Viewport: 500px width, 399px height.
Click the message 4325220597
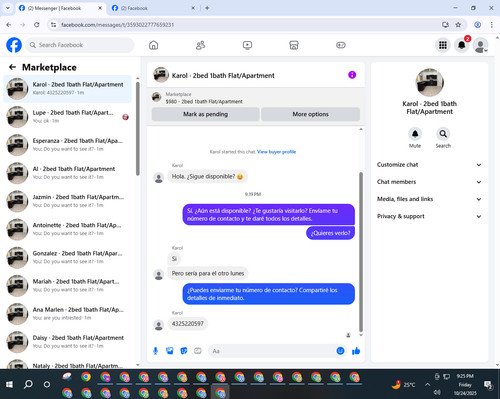pos(188,324)
